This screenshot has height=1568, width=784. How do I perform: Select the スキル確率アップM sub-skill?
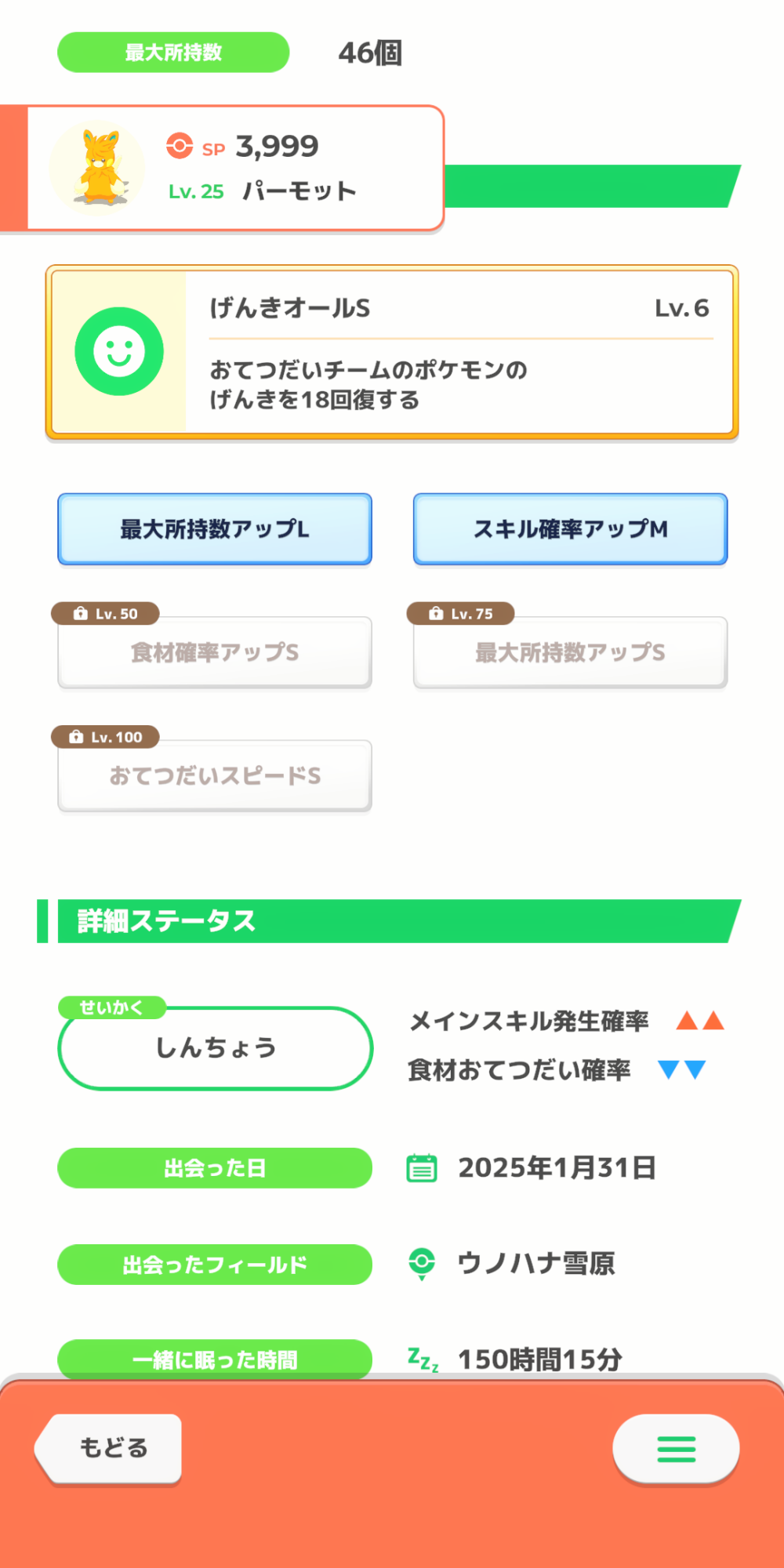pos(570,529)
